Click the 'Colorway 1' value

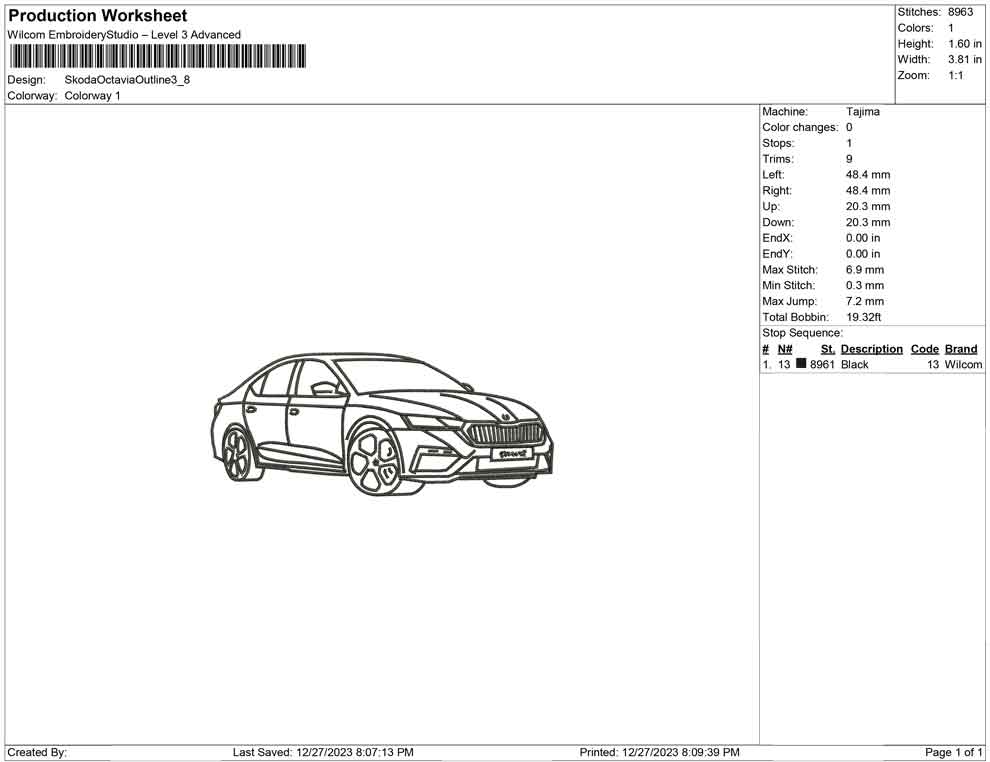[92, 96]
